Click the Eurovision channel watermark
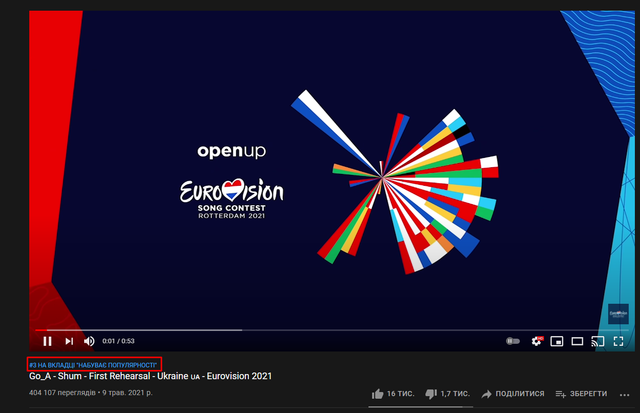The height and width of the screenshot is (413, 640). 618,314
